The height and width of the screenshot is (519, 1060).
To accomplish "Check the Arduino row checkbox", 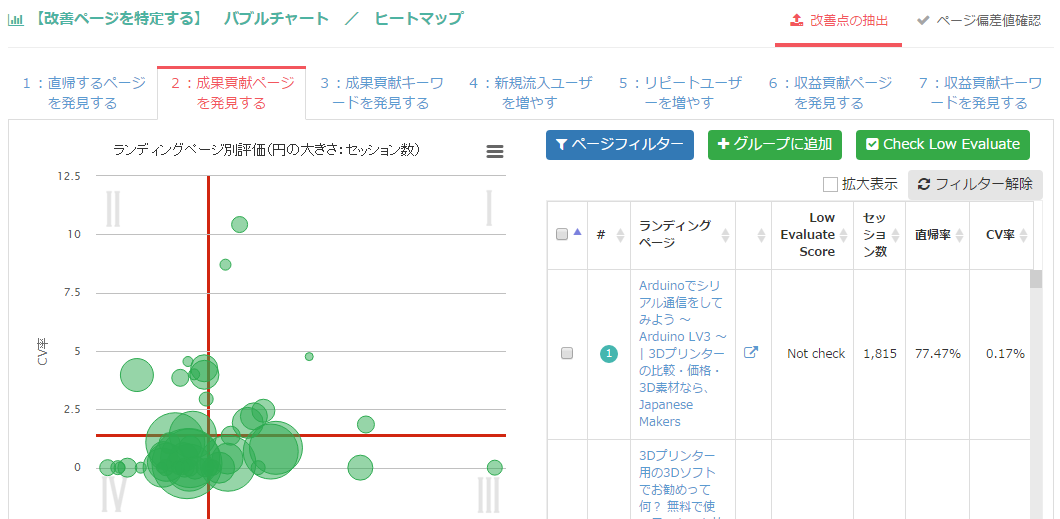I will click(567, 354).
